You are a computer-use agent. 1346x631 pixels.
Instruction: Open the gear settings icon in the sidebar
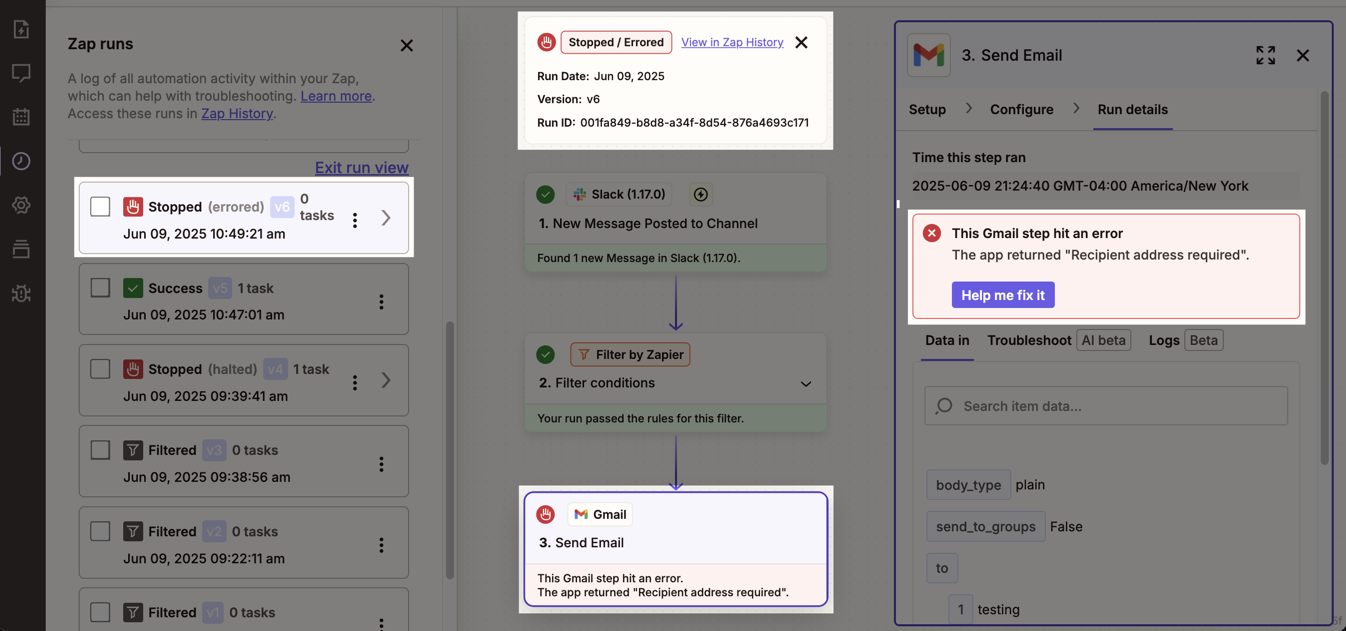21,205
